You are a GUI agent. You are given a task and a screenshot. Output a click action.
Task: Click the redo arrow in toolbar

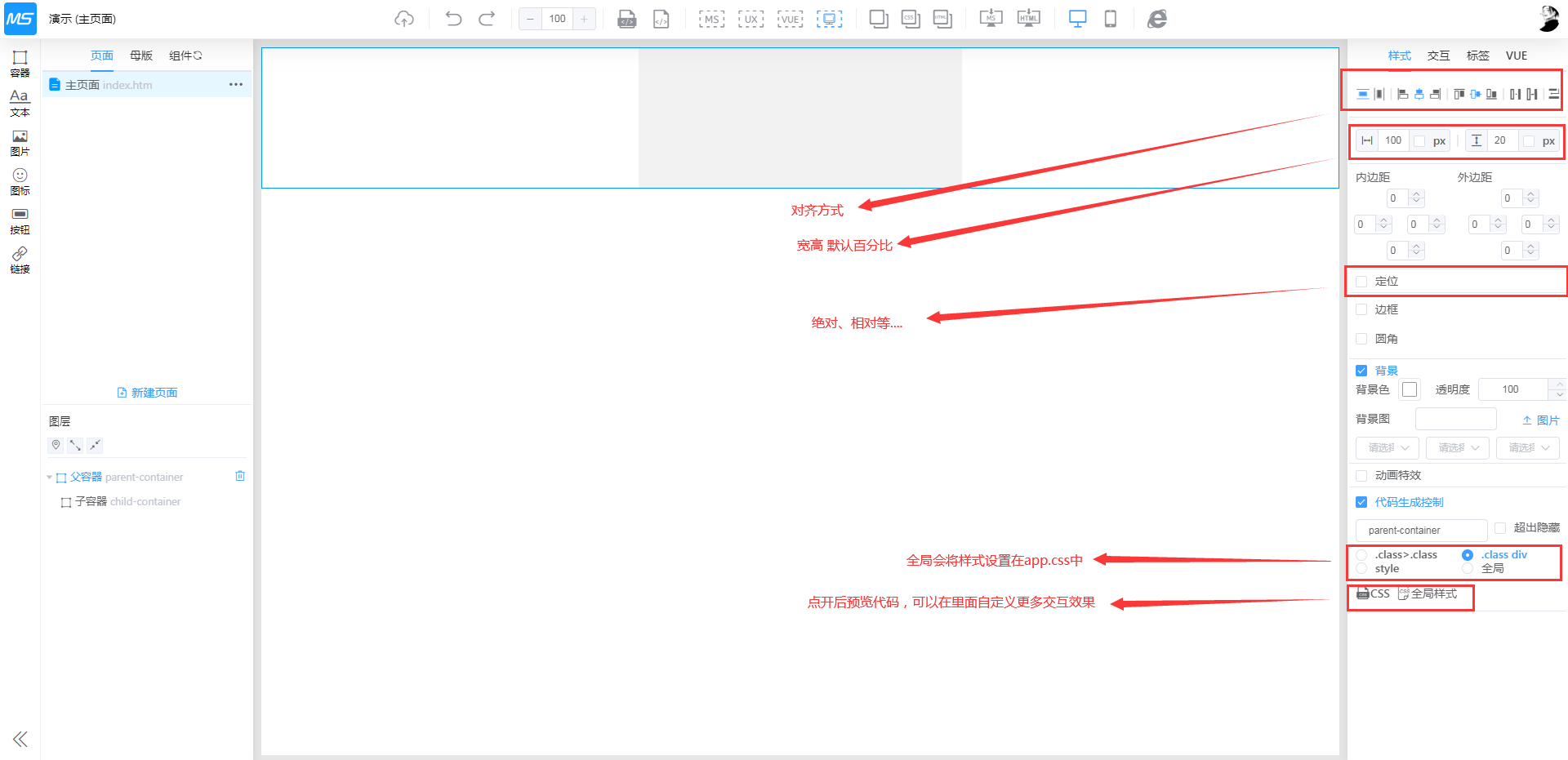pyautogui.click(x=487, y=19)
